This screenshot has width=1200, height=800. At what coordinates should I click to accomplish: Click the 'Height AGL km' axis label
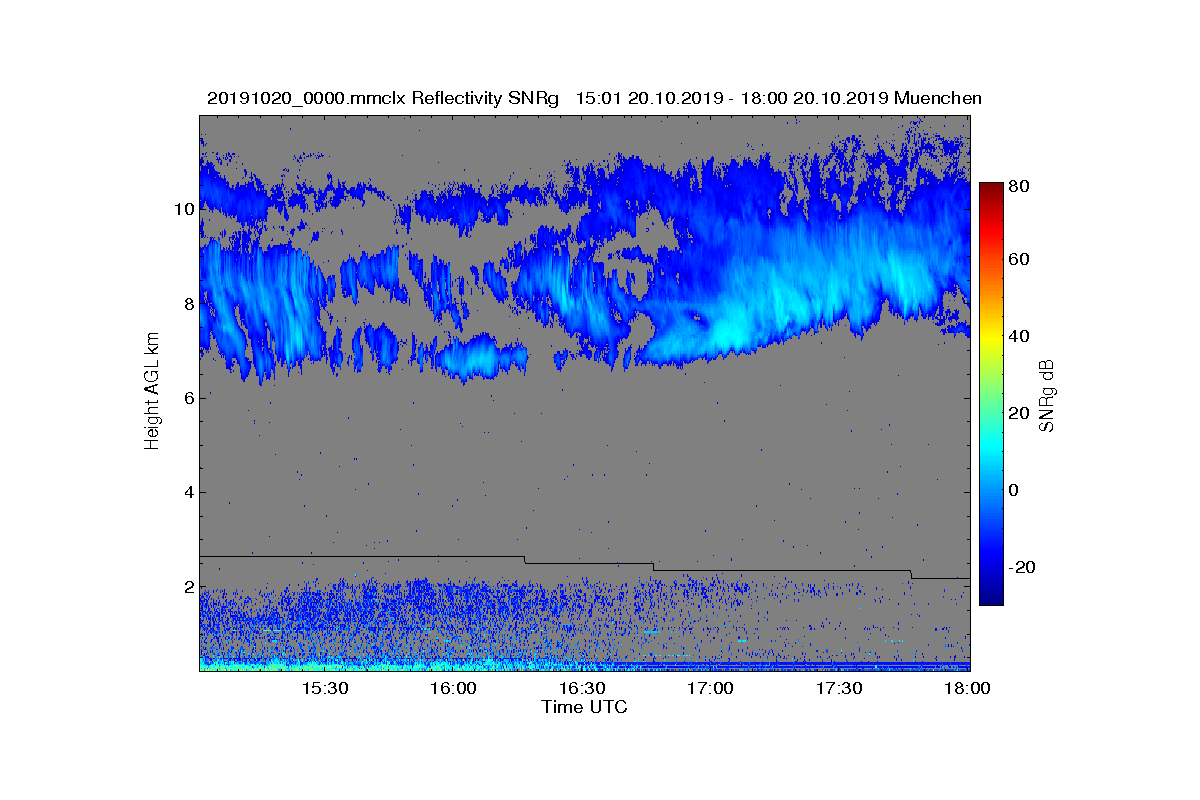[152, 393]
